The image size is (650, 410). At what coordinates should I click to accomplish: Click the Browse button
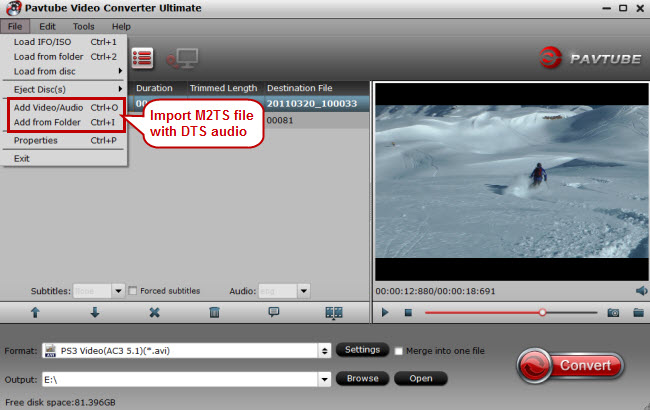pyautogui.click(x=362, y=378)
